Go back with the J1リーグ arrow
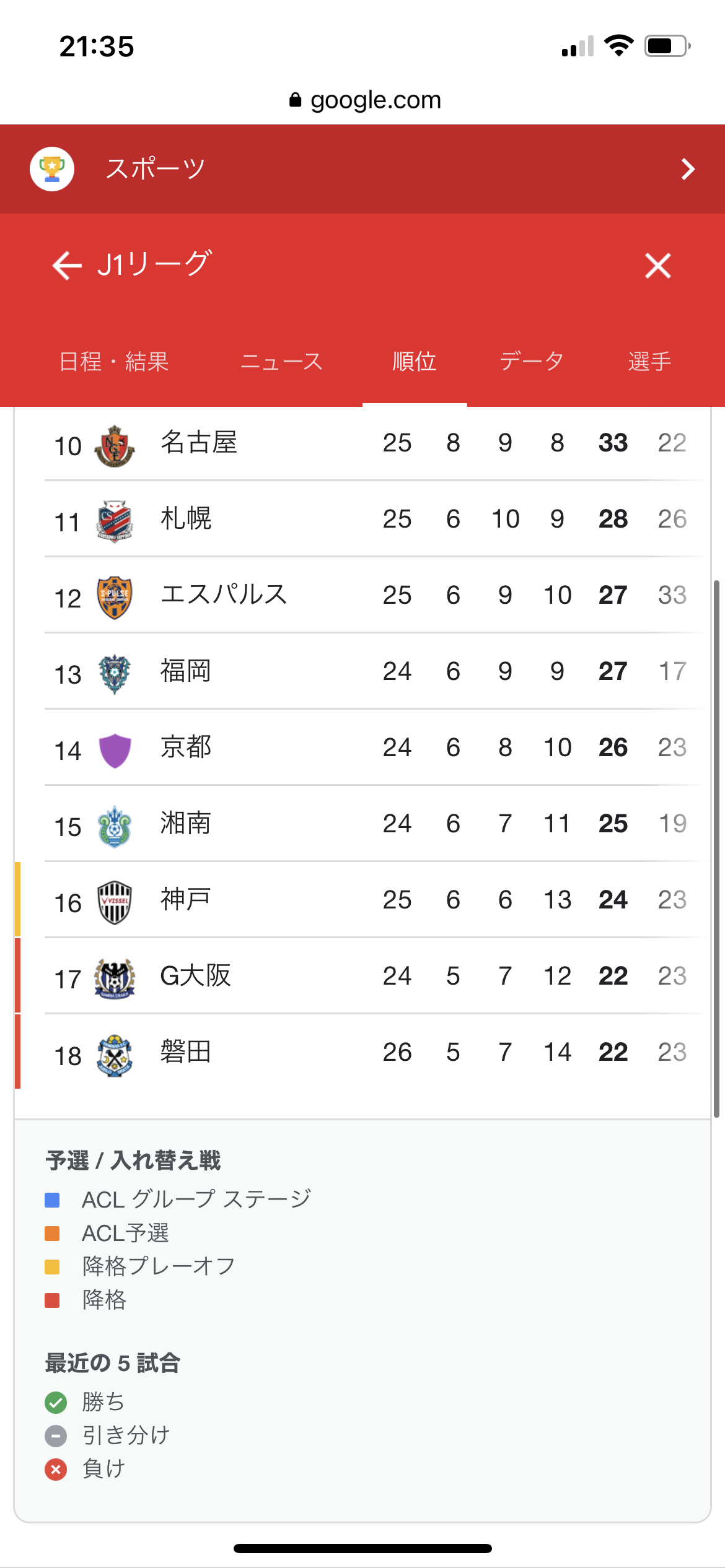 click(67, 266)
